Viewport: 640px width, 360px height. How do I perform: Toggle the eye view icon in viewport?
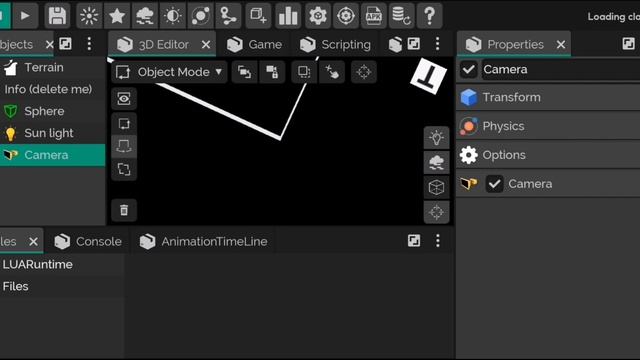pos(124,99)
